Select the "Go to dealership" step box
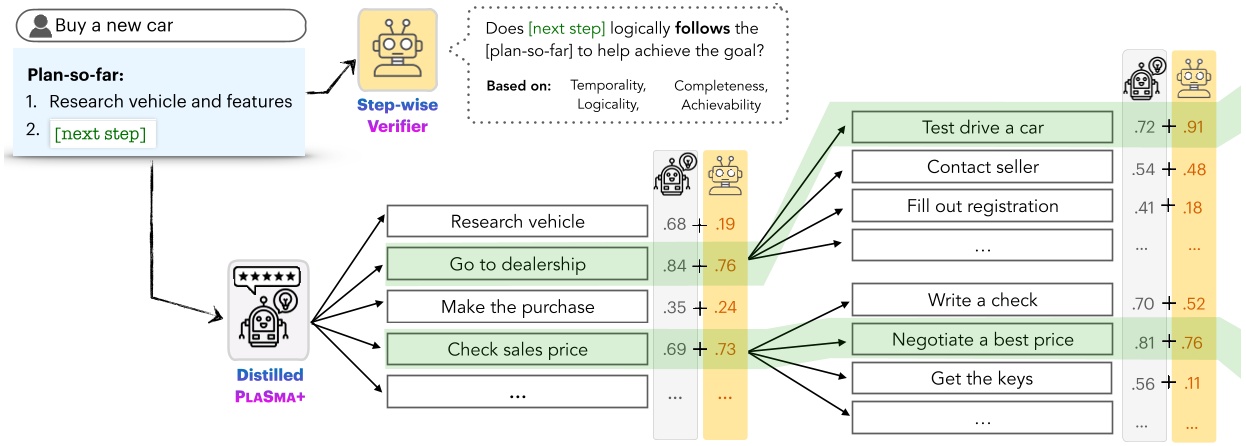The width and height of the screenshot is (1246, 446). pos(517,265)
